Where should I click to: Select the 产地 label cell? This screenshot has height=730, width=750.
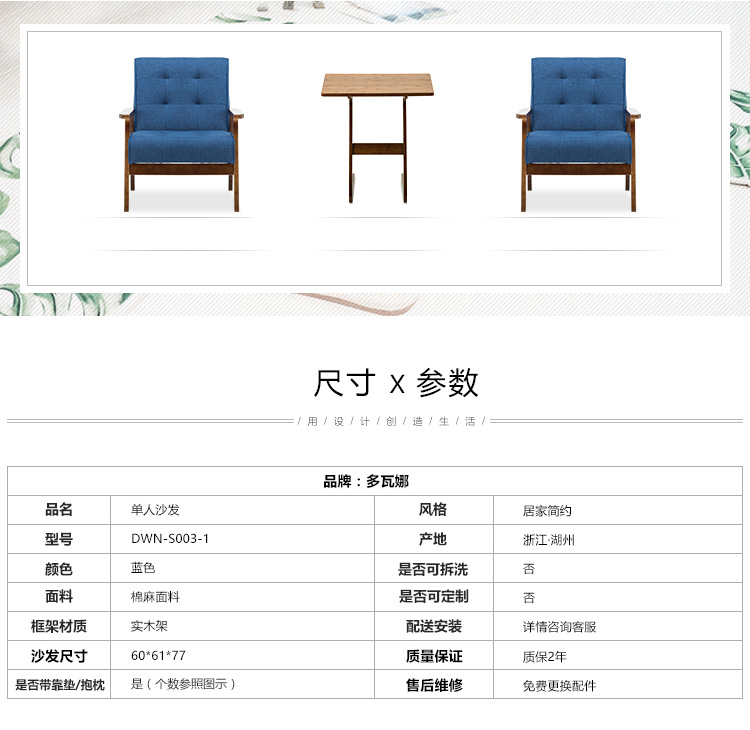click(433, 539)
